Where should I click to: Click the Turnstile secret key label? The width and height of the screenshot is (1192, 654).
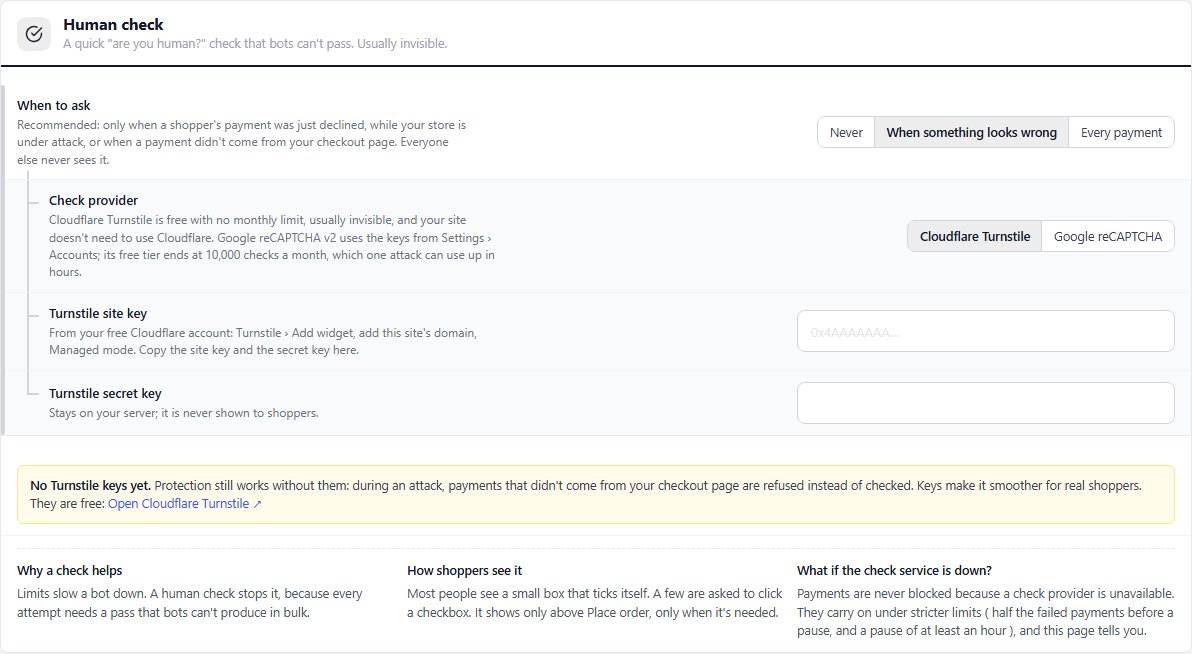click(106, 393)
